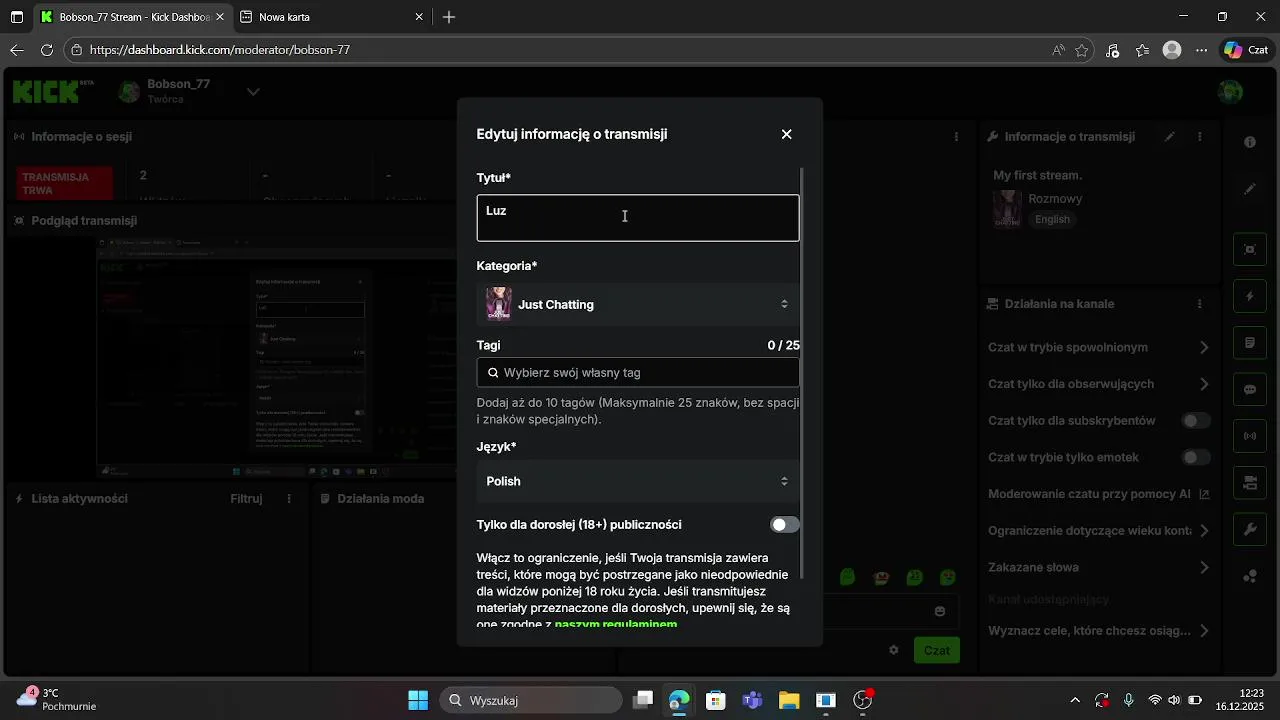Expand Czat w trybie spowolnionym settings

(1099, 347)
